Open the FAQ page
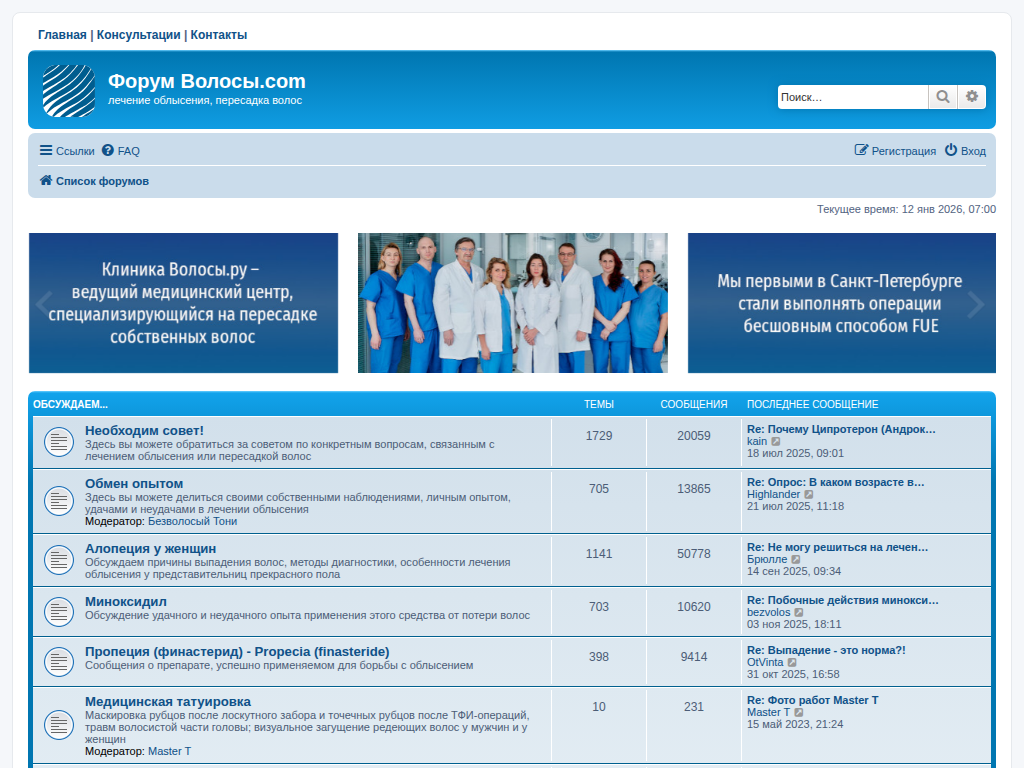 (121, 151)
